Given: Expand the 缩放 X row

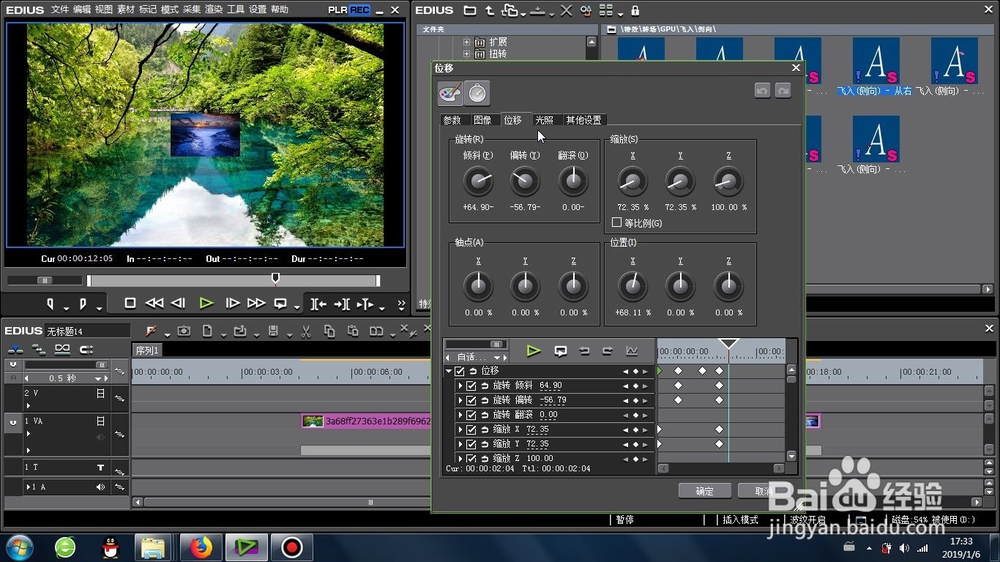Looking at the screenshot, I should (460, 430).
